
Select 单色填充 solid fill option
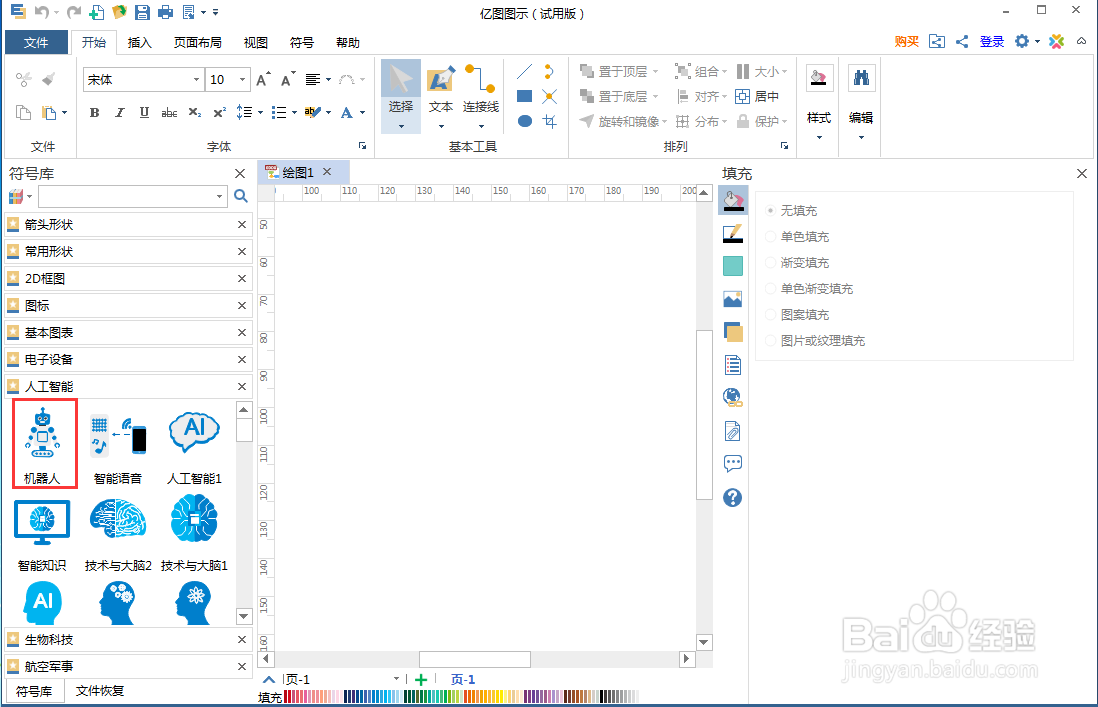pos(798,237)
